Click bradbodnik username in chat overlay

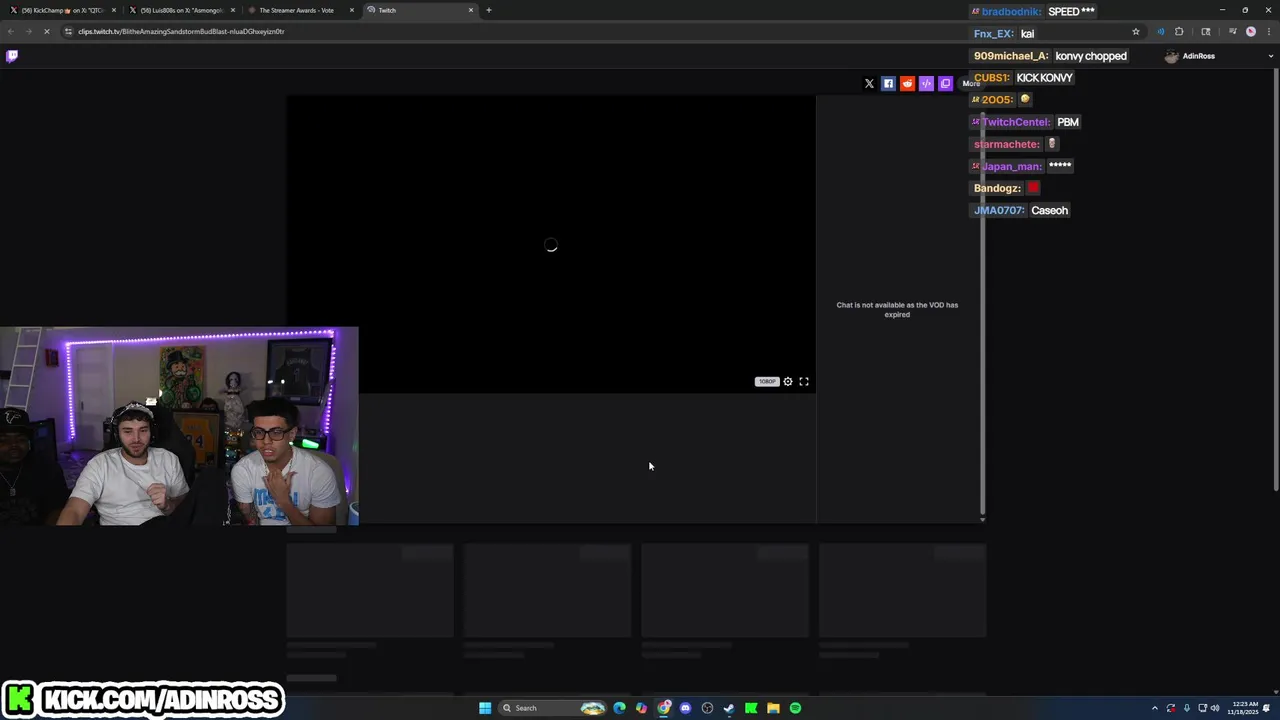point(1011,11)
